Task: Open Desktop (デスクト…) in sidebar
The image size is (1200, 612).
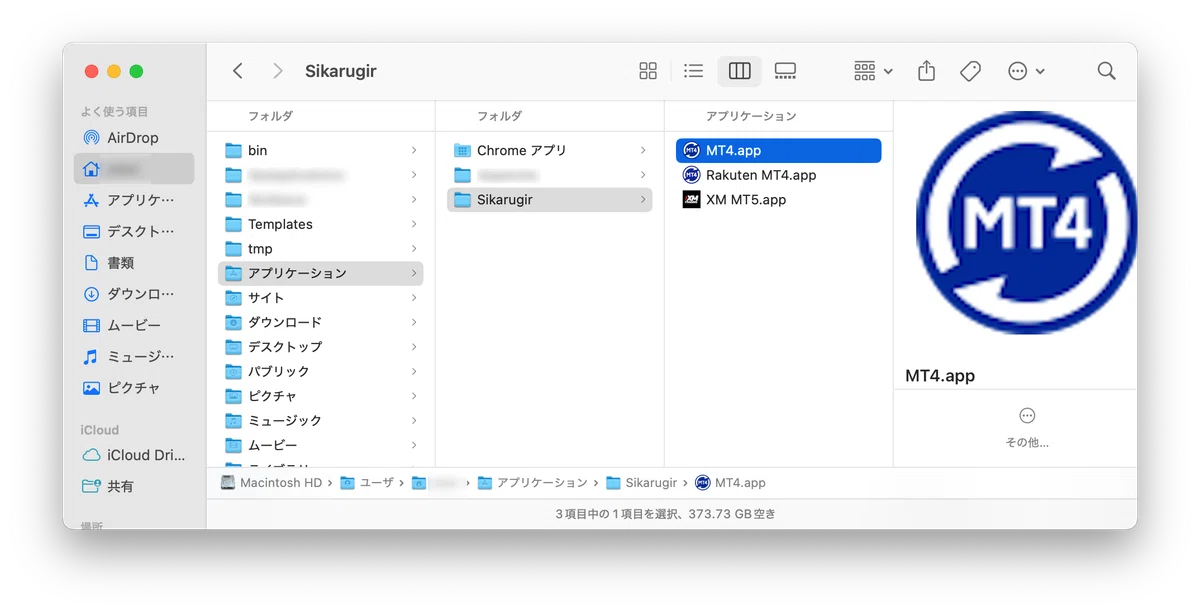Action: point(134,231)
